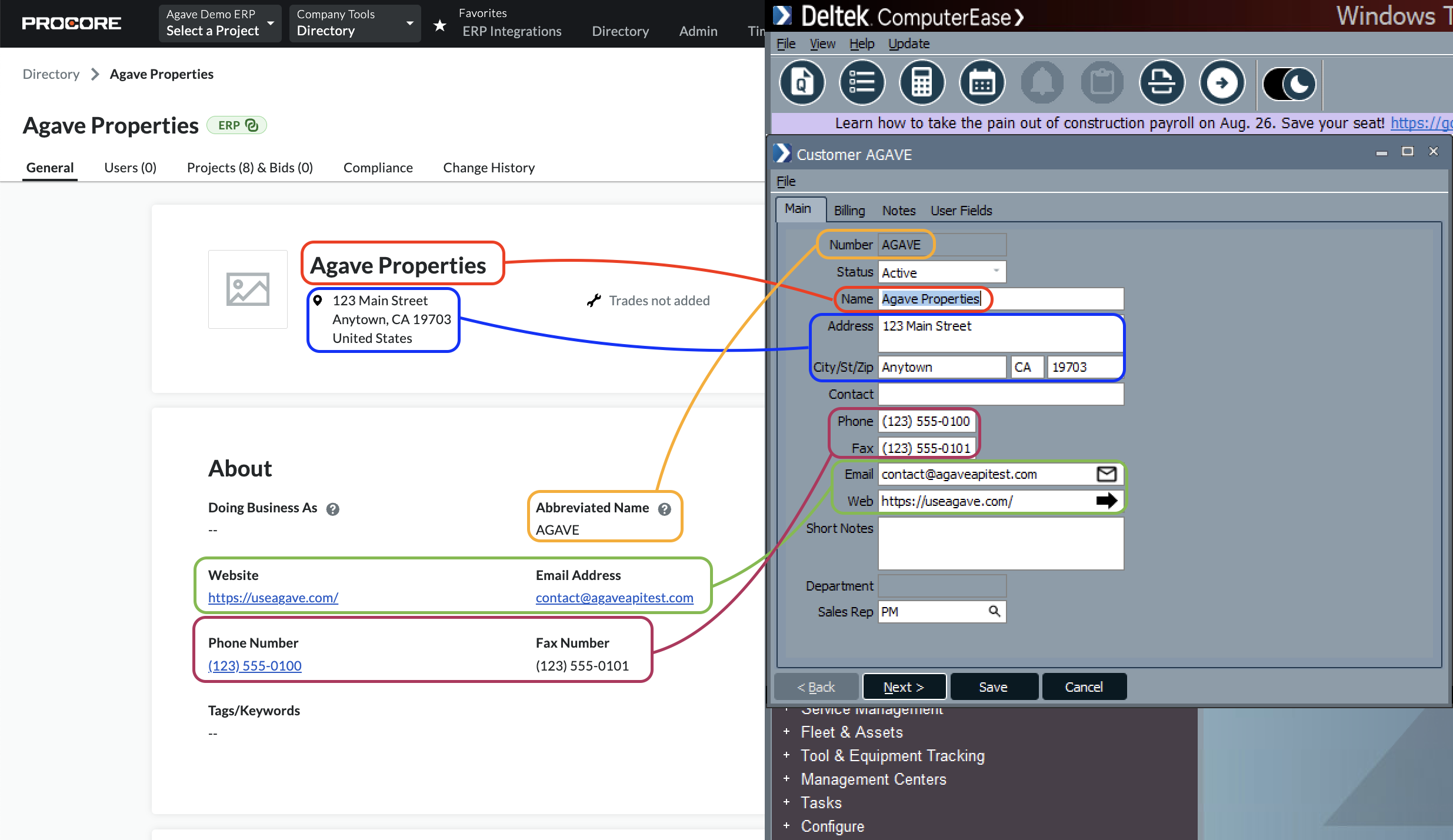Click the payroll webinar banner link
Screen dimensions: 1453x840
tap(1421, 123)
